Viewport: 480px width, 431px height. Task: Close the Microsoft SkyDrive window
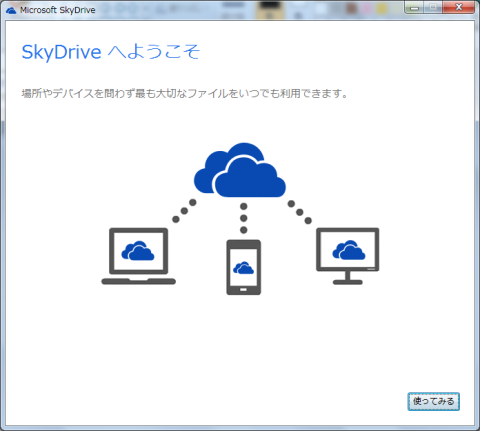[x=459, y=7]
